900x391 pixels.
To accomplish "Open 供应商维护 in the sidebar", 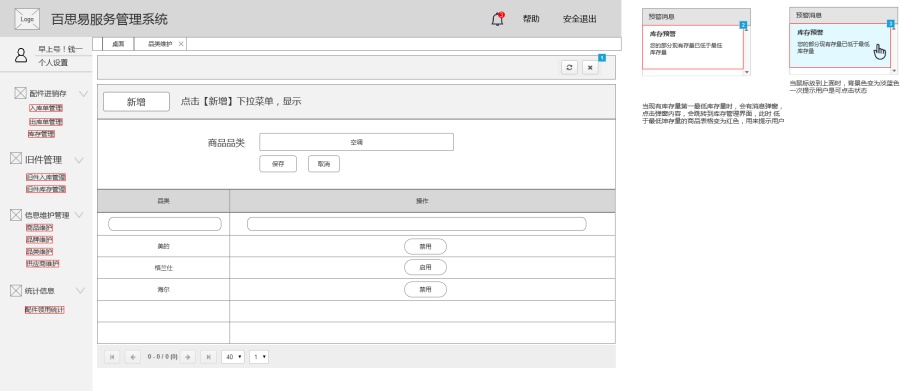I will pos(42,264).
